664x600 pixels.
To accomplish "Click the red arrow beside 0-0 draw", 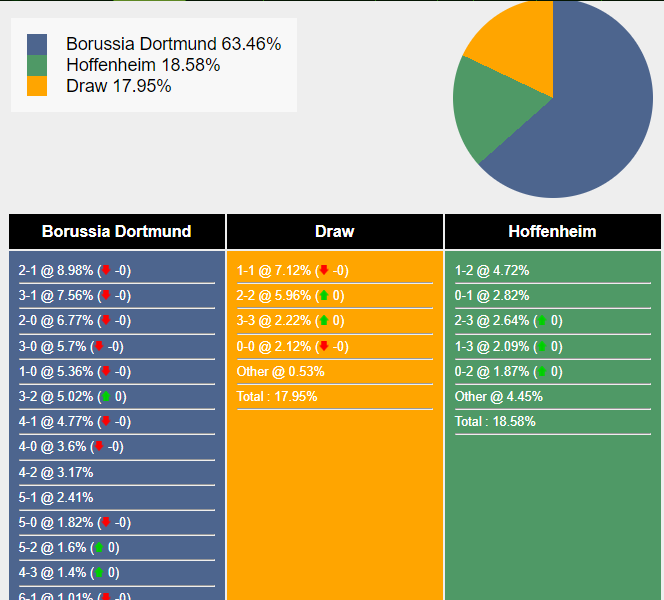I will coord(324,347).
